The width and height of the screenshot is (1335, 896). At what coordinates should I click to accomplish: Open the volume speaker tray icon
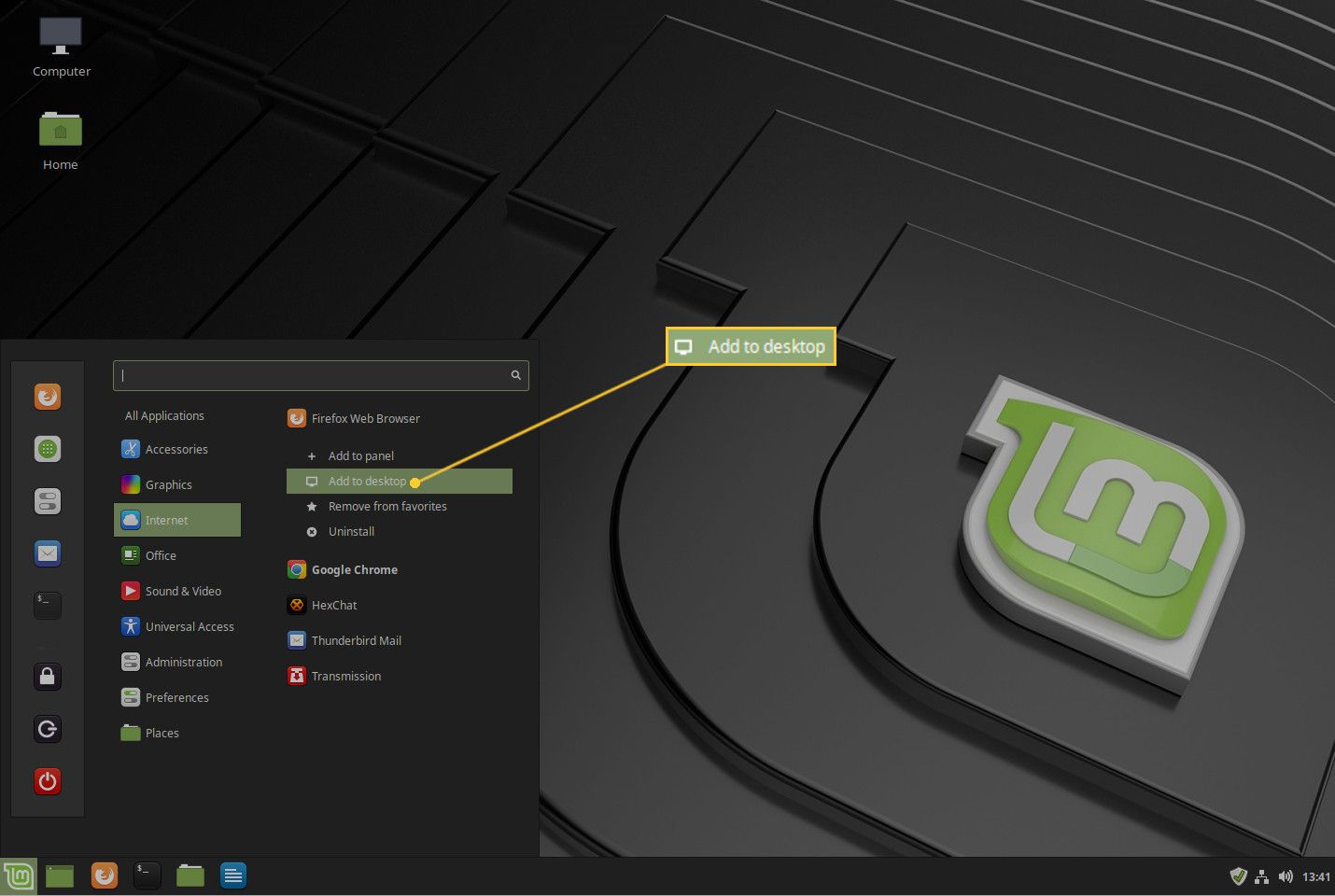(1286, 876)
